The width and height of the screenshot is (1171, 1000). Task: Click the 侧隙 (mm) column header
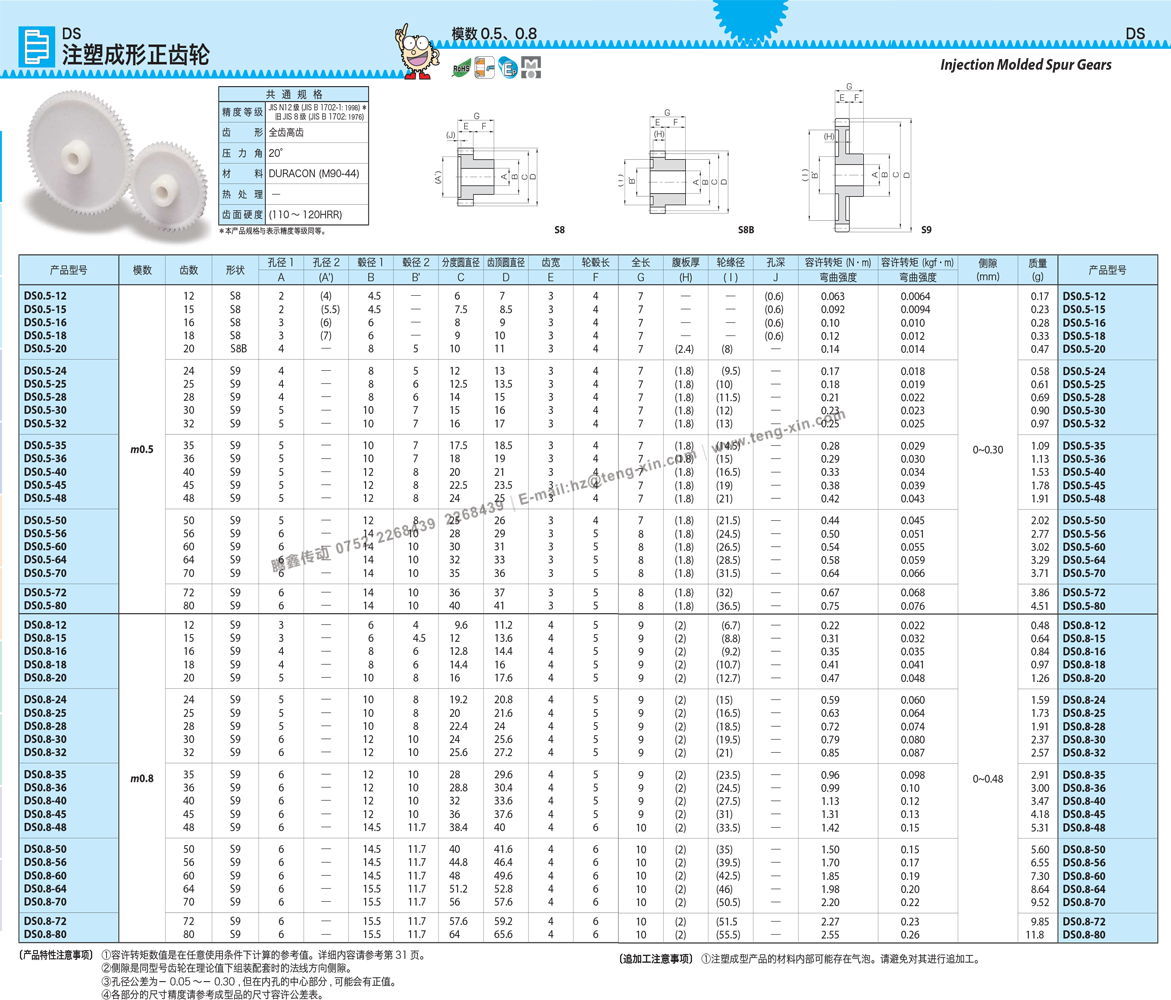coord(987,270)
